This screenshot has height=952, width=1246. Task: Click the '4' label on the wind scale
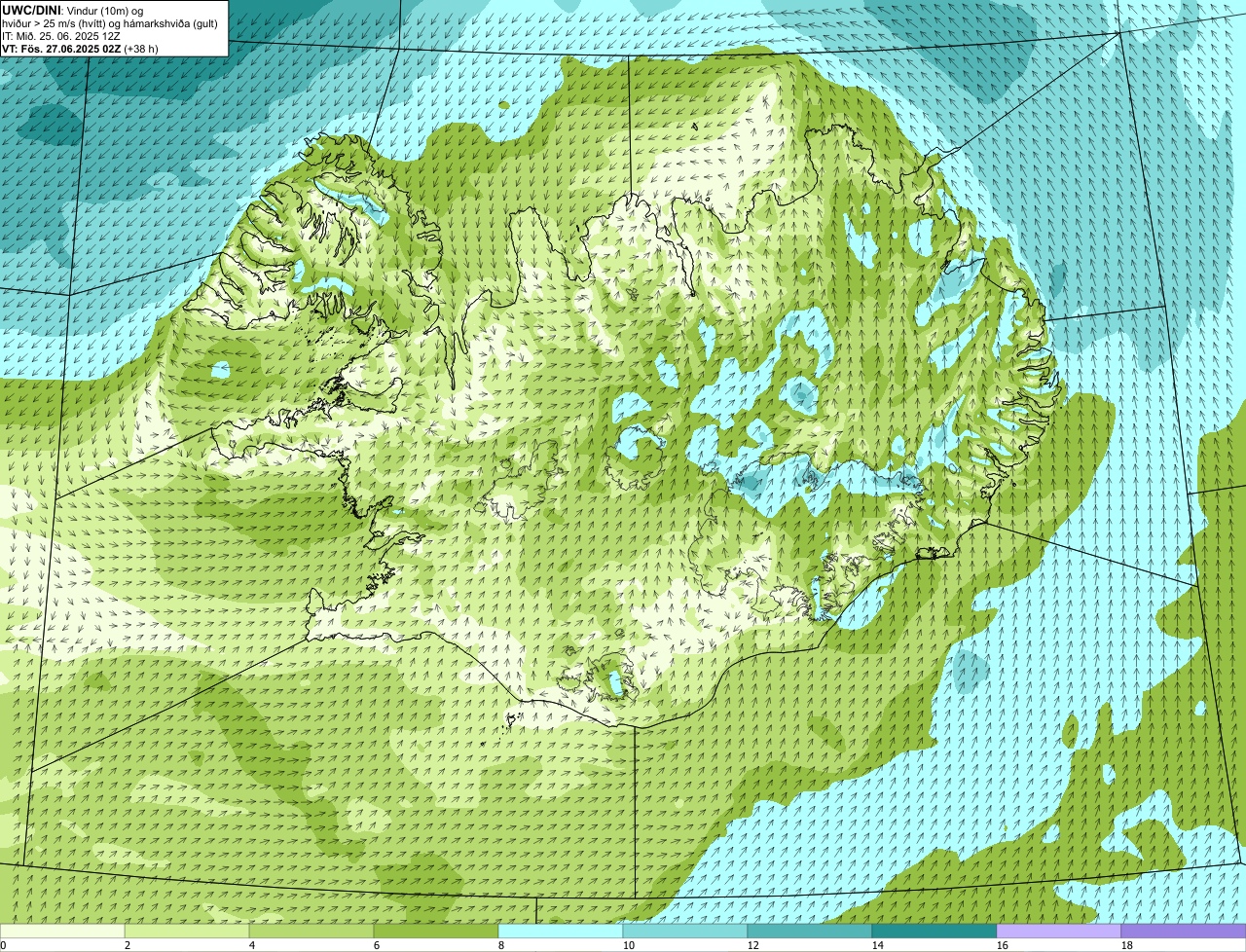pyautogui.click(x=252, y=945)
